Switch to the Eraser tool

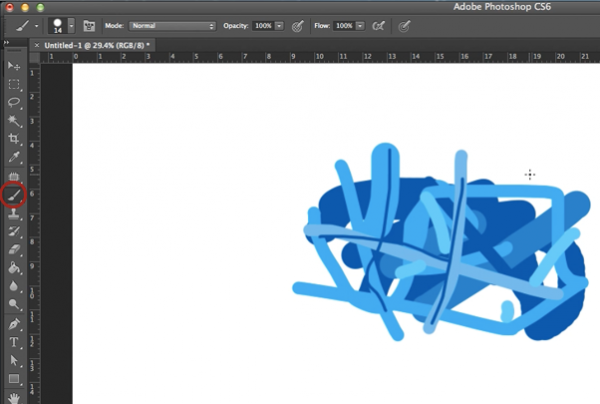pos(14,250)
